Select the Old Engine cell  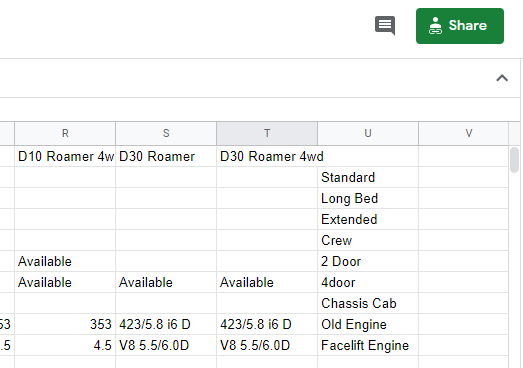click(x=368, y=324)
